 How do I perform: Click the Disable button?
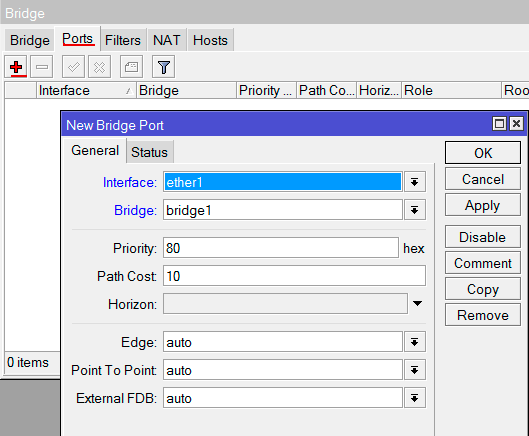pyautogui.click(x=483, y=237)
